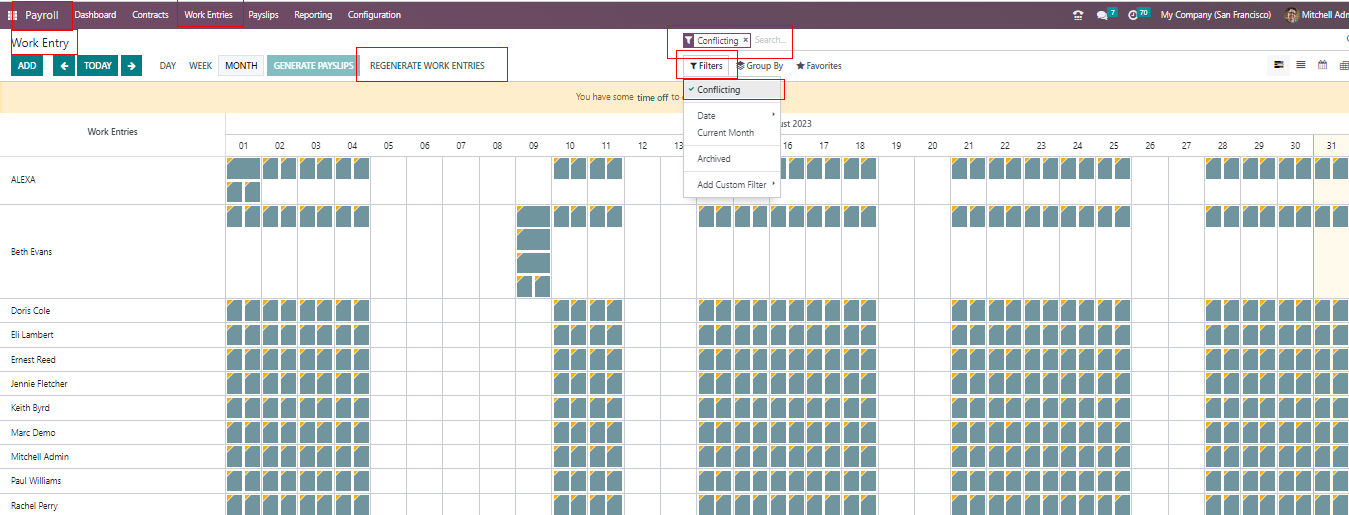The height and width of the screenshot is (515, 1349).
Task: Open the apps grid menu icon
Action: [13, 15]
